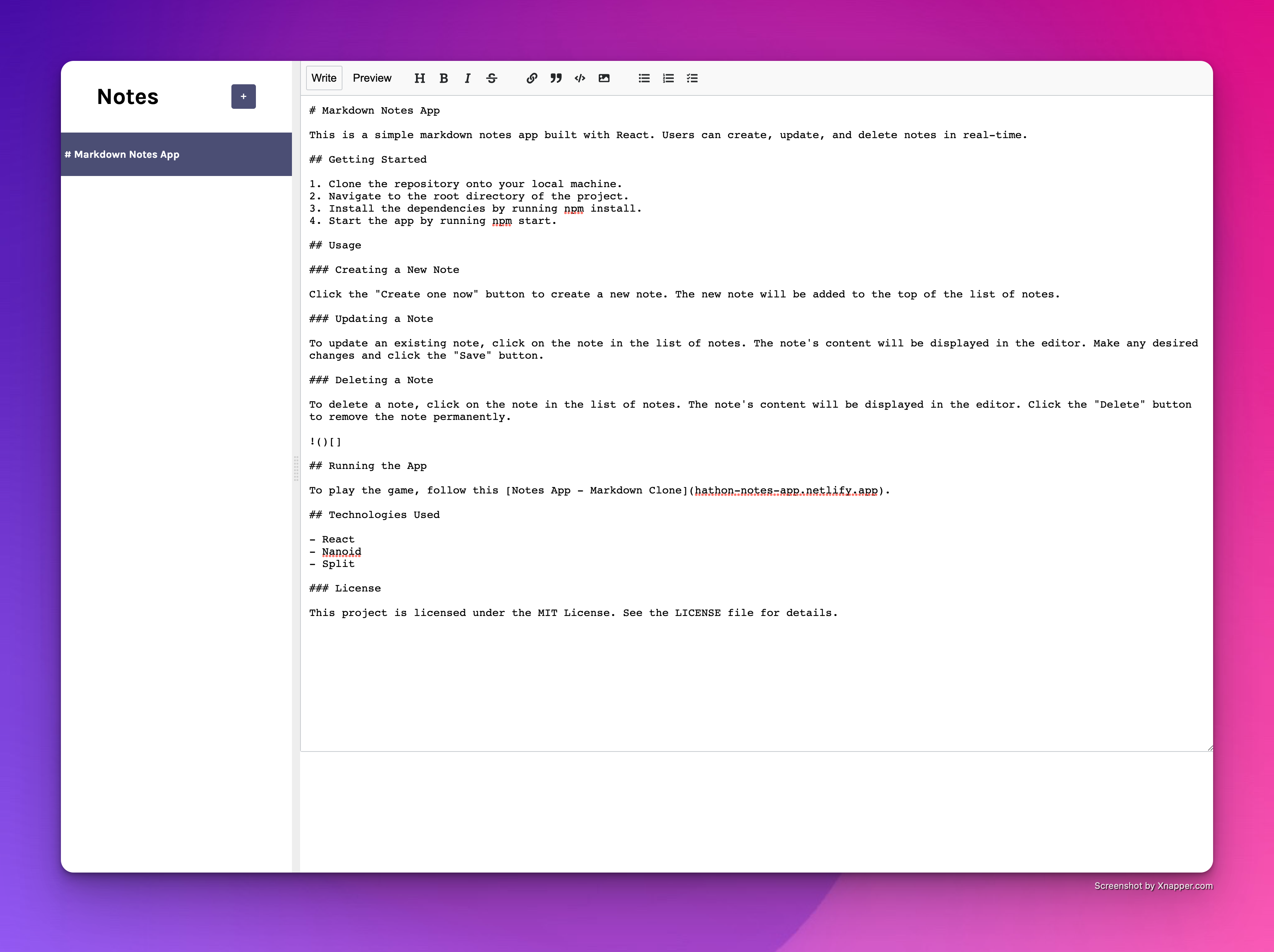The width and height of the screenshot is (1274, 952).
Task: Click the Notes sidebar heading
Action: 127,97
